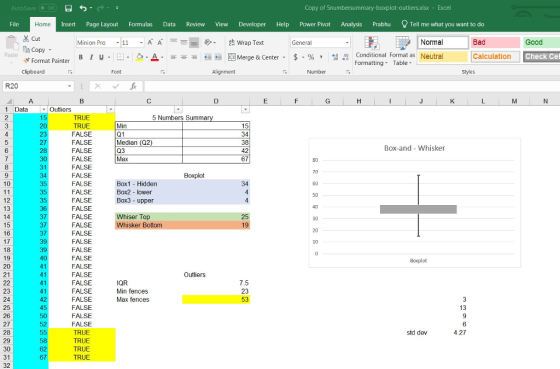
Task: Toggle italic formatting
Action: coord(91,57)
